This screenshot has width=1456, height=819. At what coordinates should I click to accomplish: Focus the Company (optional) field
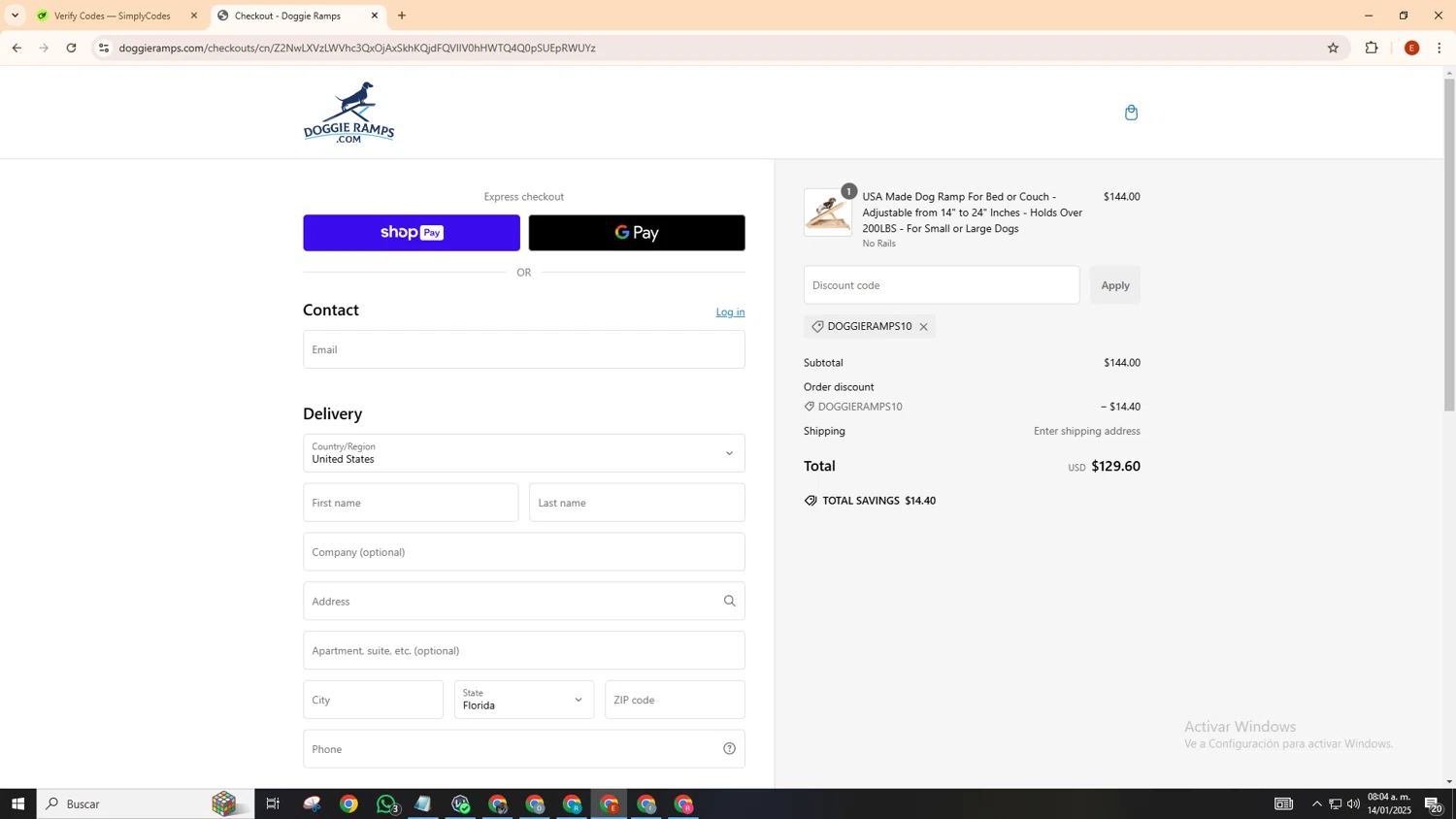tap(524, 552)
